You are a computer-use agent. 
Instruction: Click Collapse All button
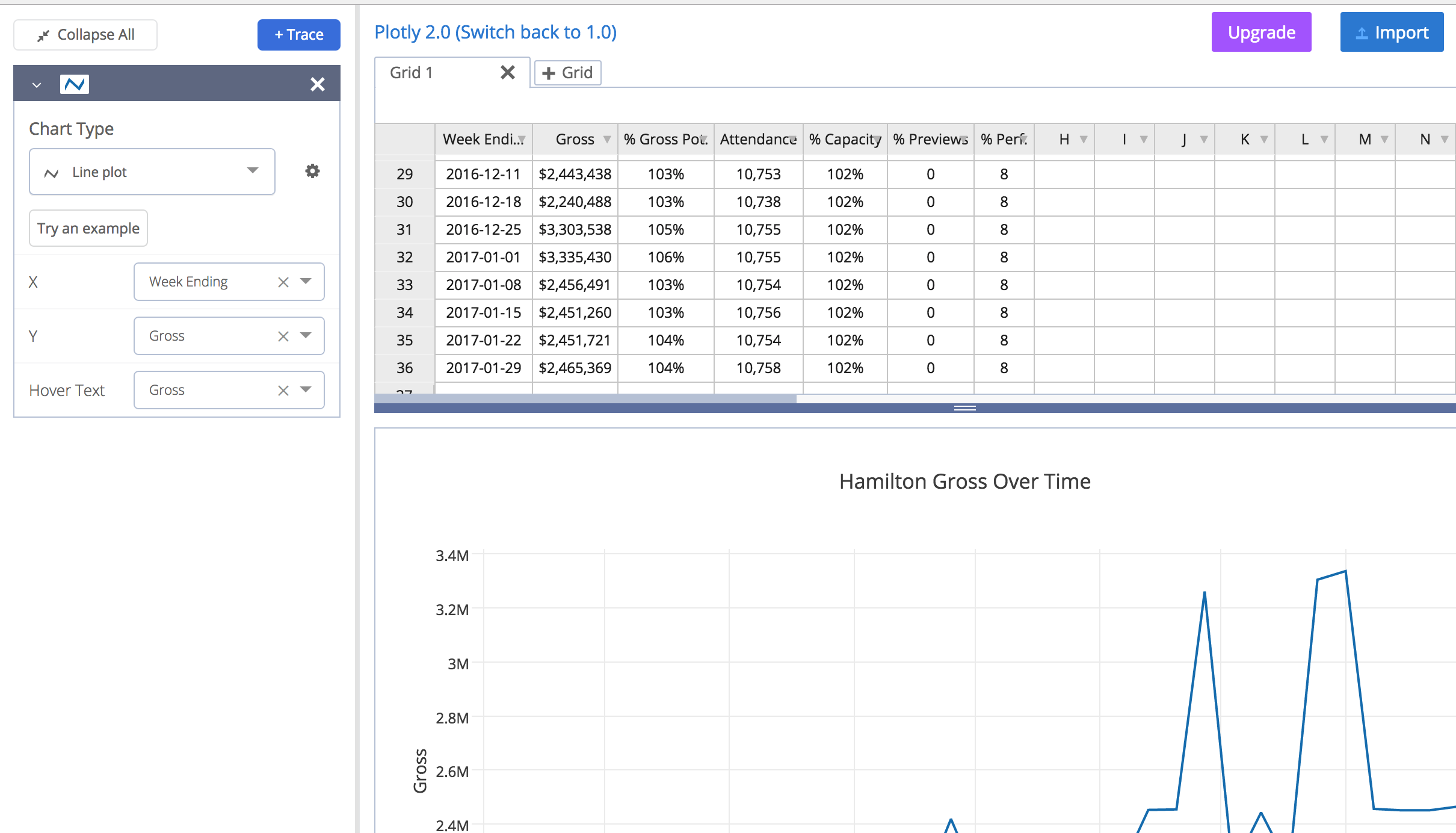[85, 35]
